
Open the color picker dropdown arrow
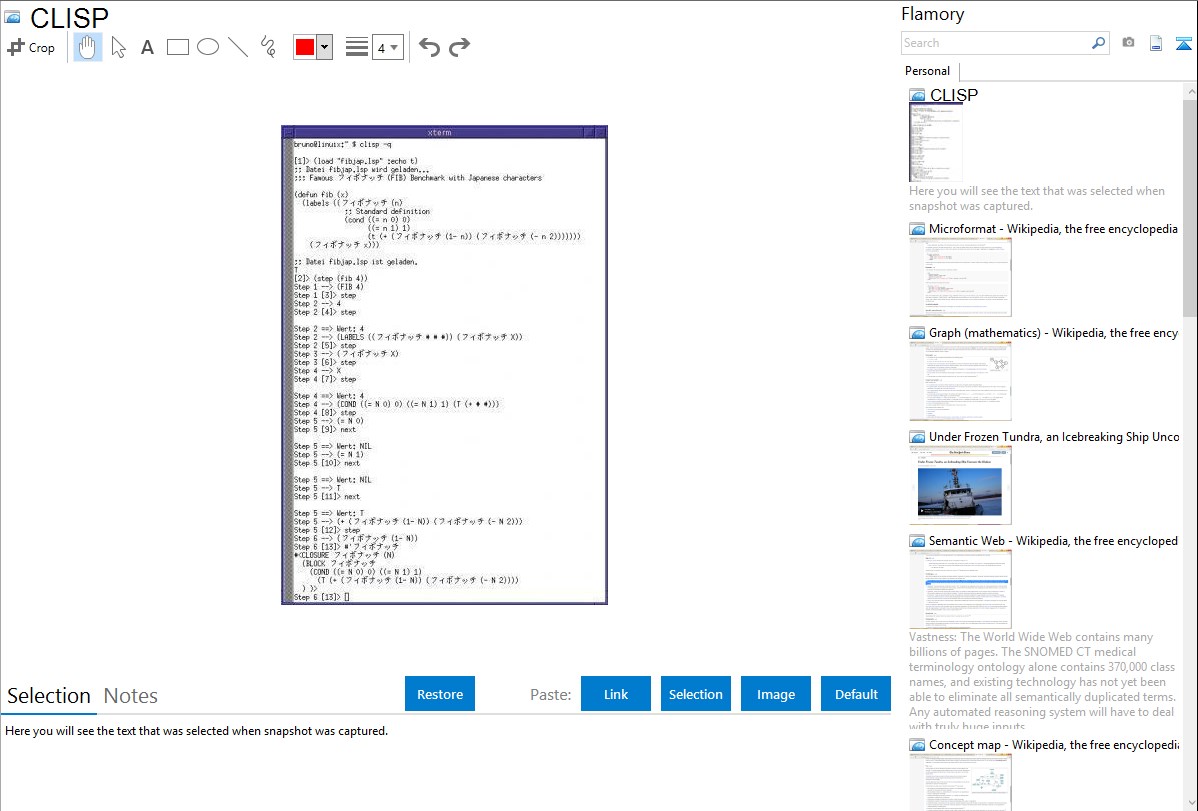[324, 47]
